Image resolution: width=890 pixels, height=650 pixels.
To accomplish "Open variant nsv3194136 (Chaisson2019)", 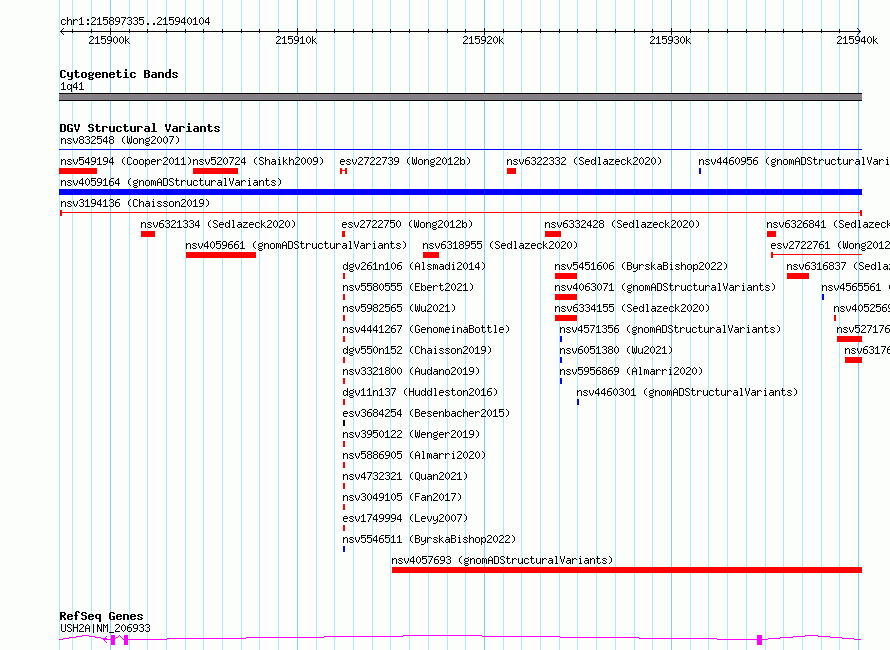I will point(135,203).
